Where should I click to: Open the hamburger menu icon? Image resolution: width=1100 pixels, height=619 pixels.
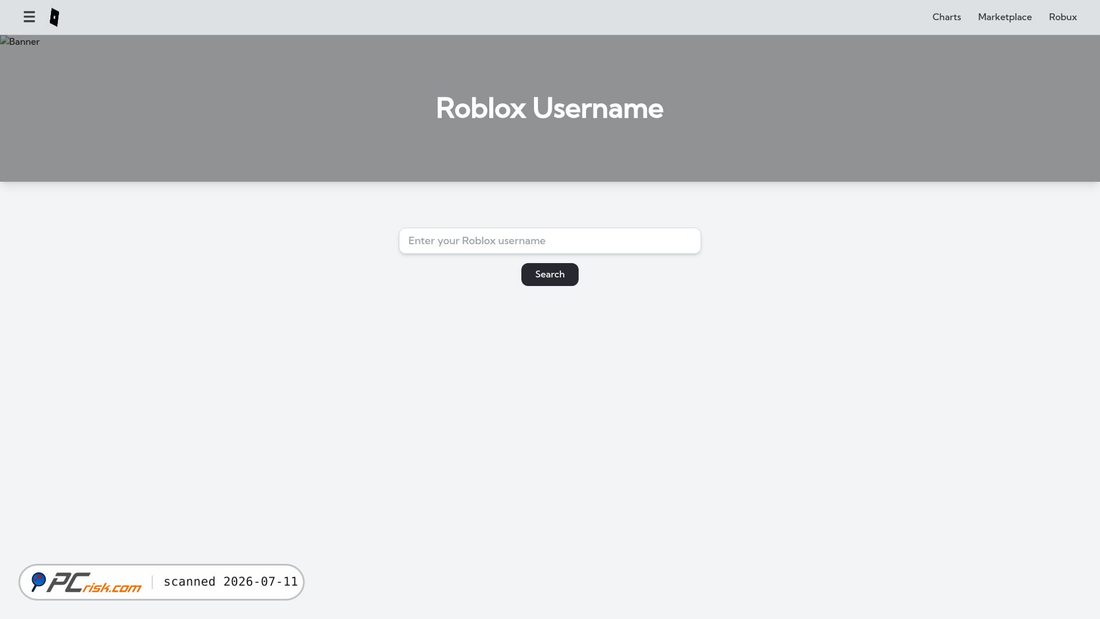coord(29,17)
